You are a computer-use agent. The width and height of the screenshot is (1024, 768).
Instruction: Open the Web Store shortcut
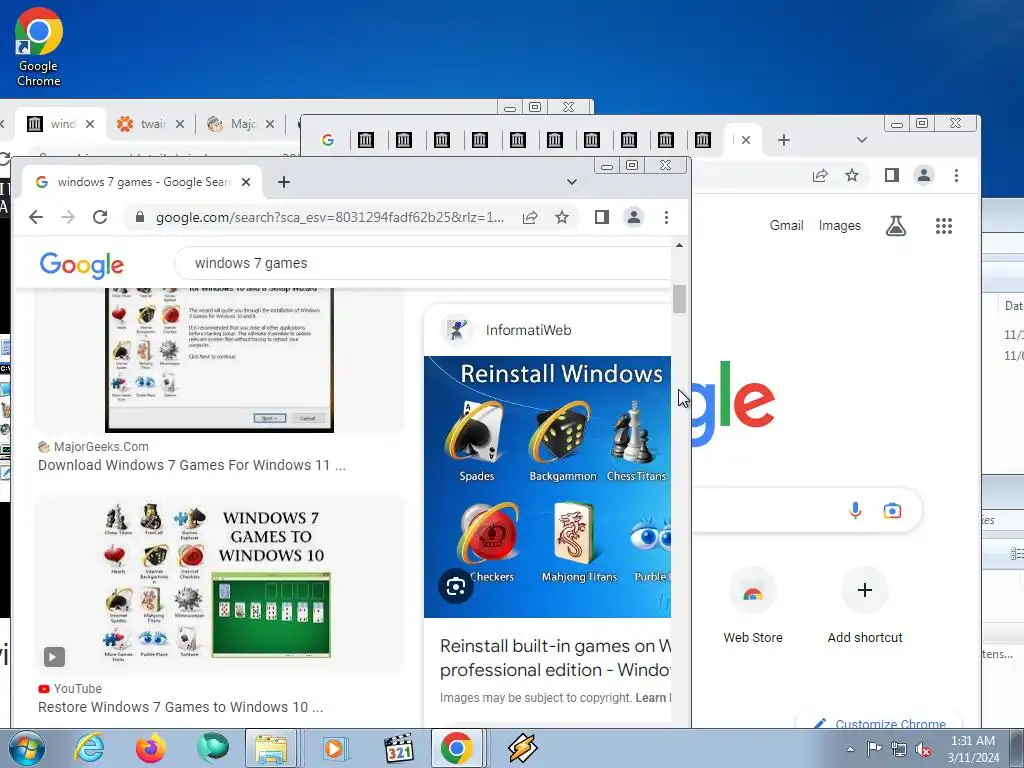pyautogui.click(x=752, y=606)
